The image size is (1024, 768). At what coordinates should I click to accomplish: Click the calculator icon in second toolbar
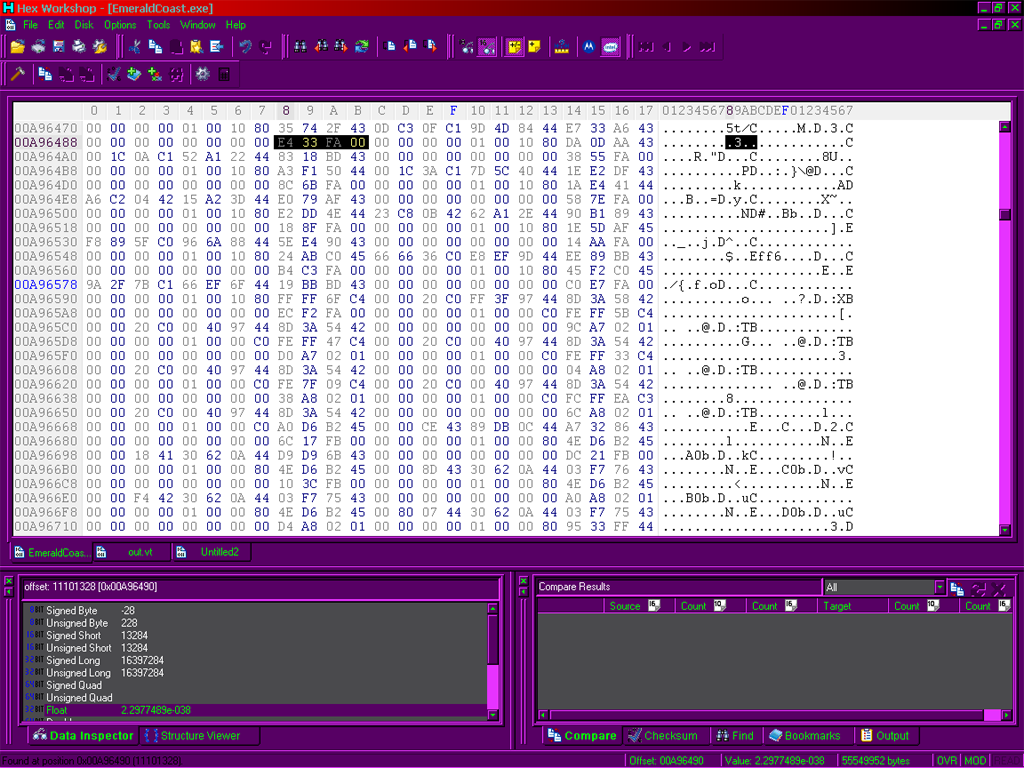224,74
